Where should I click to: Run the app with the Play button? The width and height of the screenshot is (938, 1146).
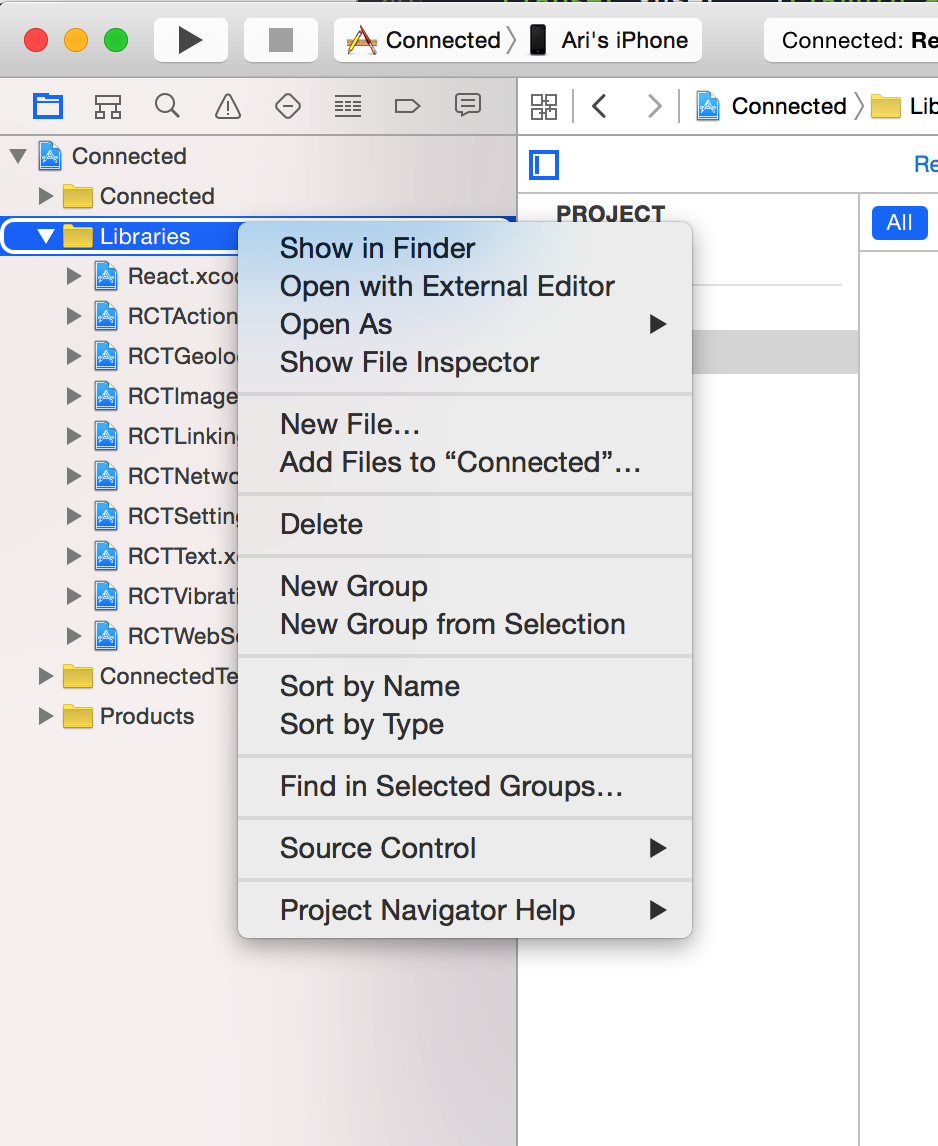191,40
